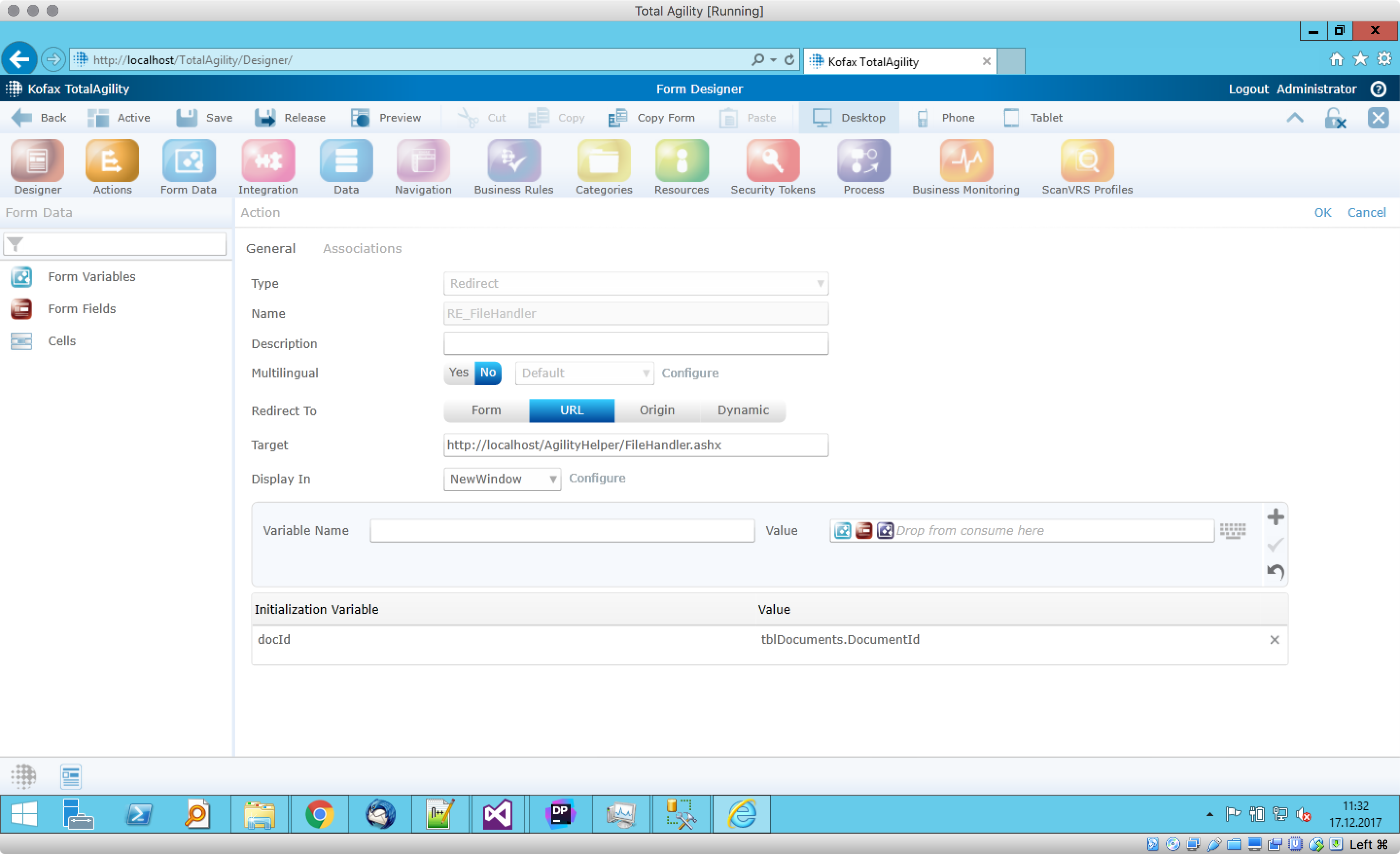Open the Type Redirect dropdown
This screenshot has width=1400, height=854.
click(635, 283)
